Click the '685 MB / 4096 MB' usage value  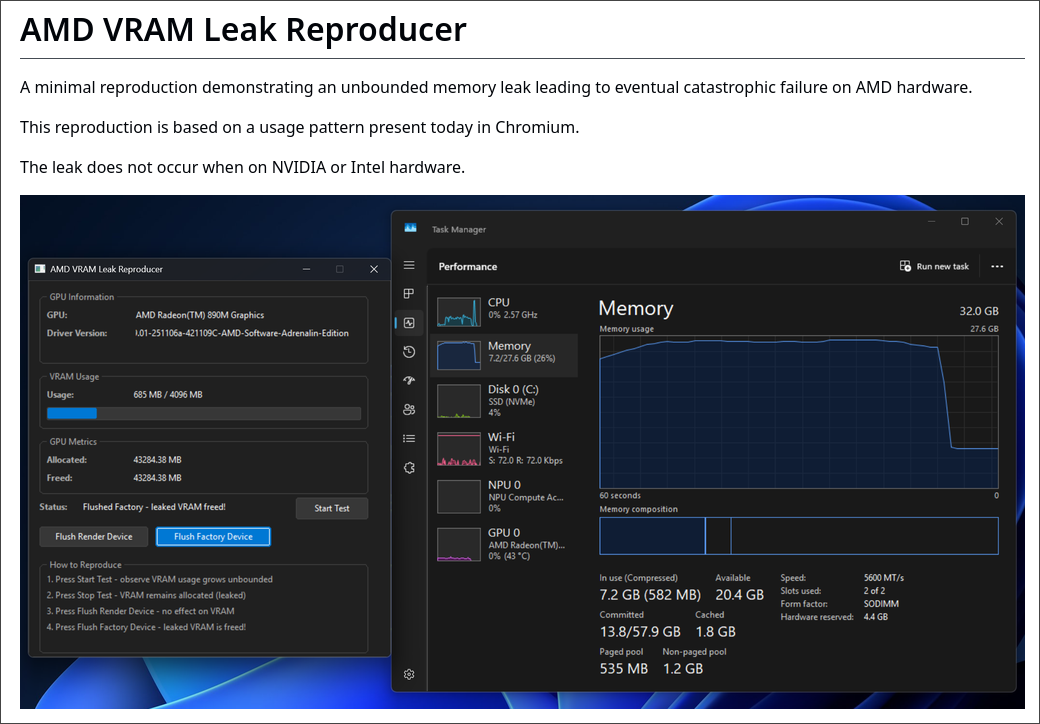click(168, 394)
